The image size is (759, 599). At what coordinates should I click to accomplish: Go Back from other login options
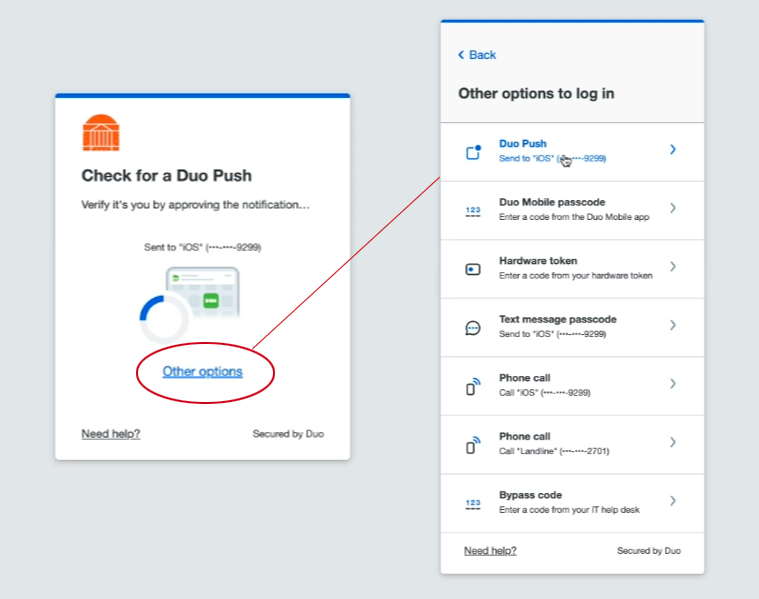[477, 55]
